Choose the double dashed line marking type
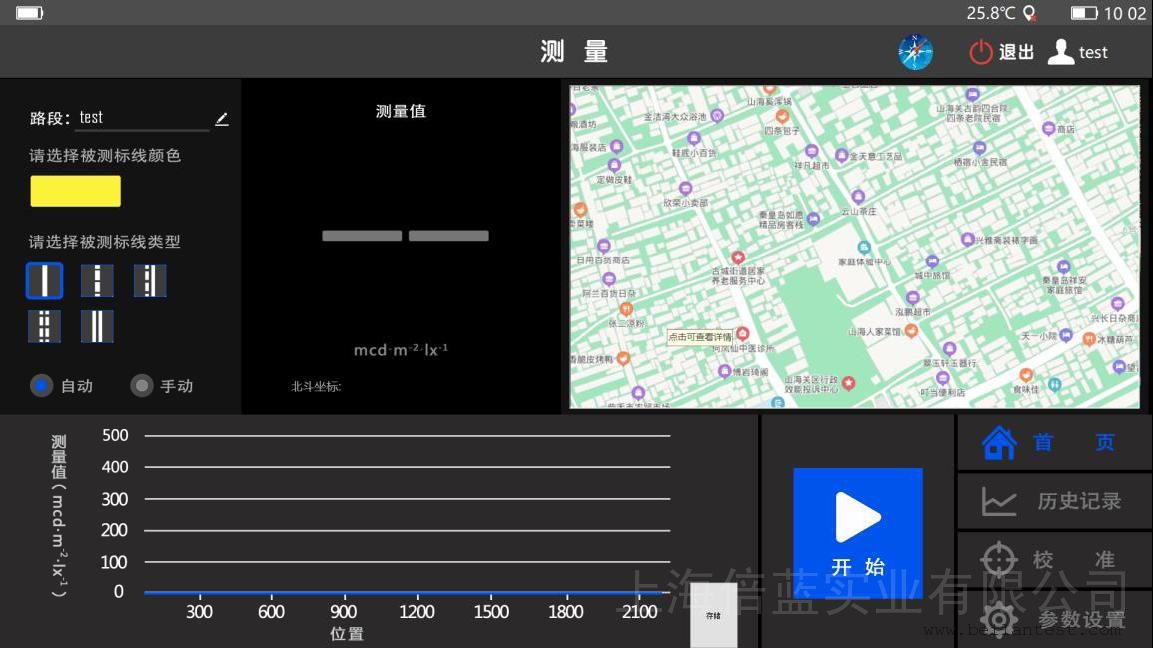Image resolution: width=1153 pixels, height=648 pixels. pos(44,327)
